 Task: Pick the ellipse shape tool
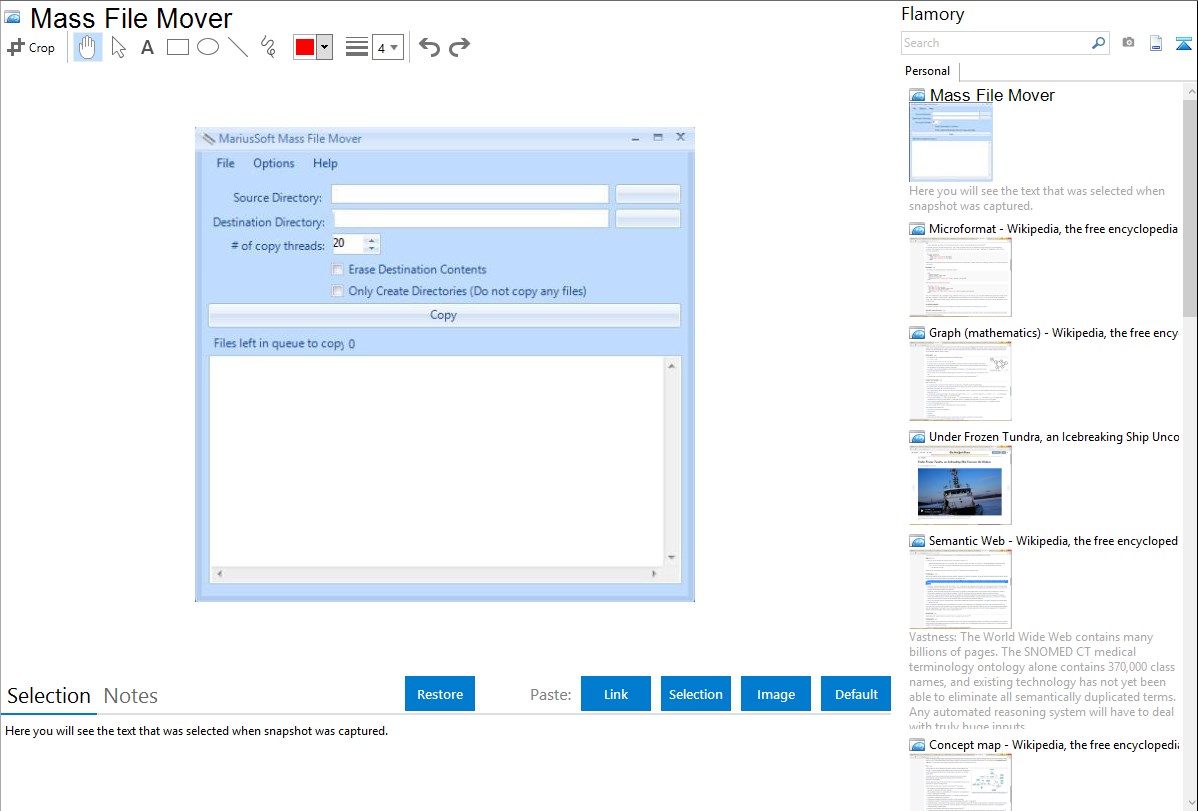click(x=208, y=47)
